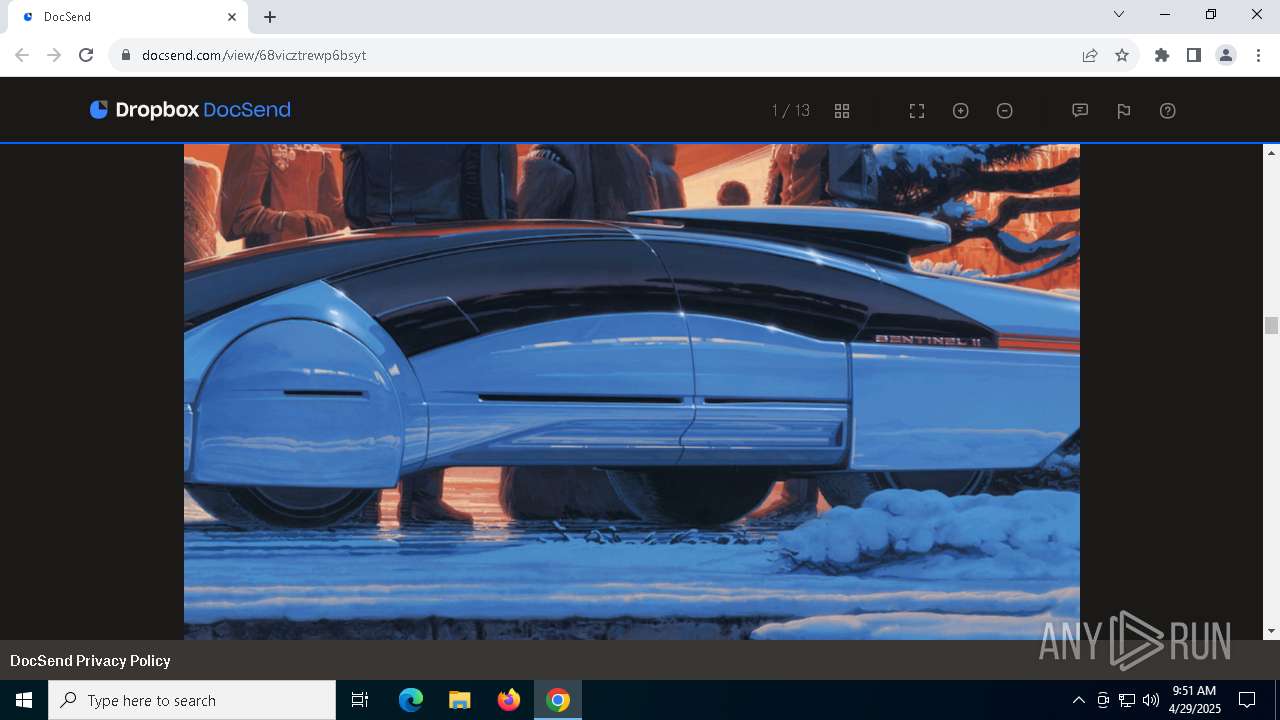Click the Dropbox DocSend logo
This screenshot has height=720, width=1280.
(x=190, y=110)
